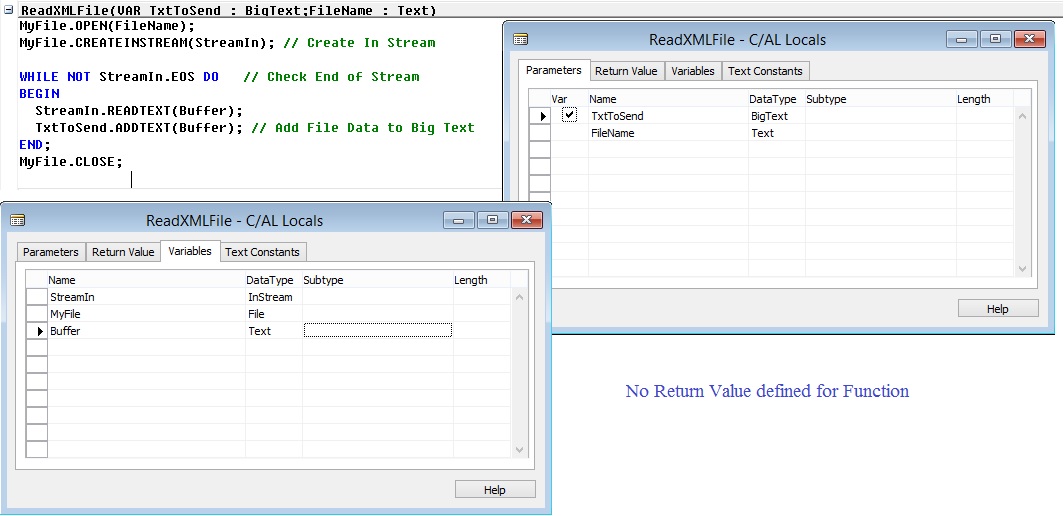Open the Return Value tab in the right dialog

click(626, 71)
